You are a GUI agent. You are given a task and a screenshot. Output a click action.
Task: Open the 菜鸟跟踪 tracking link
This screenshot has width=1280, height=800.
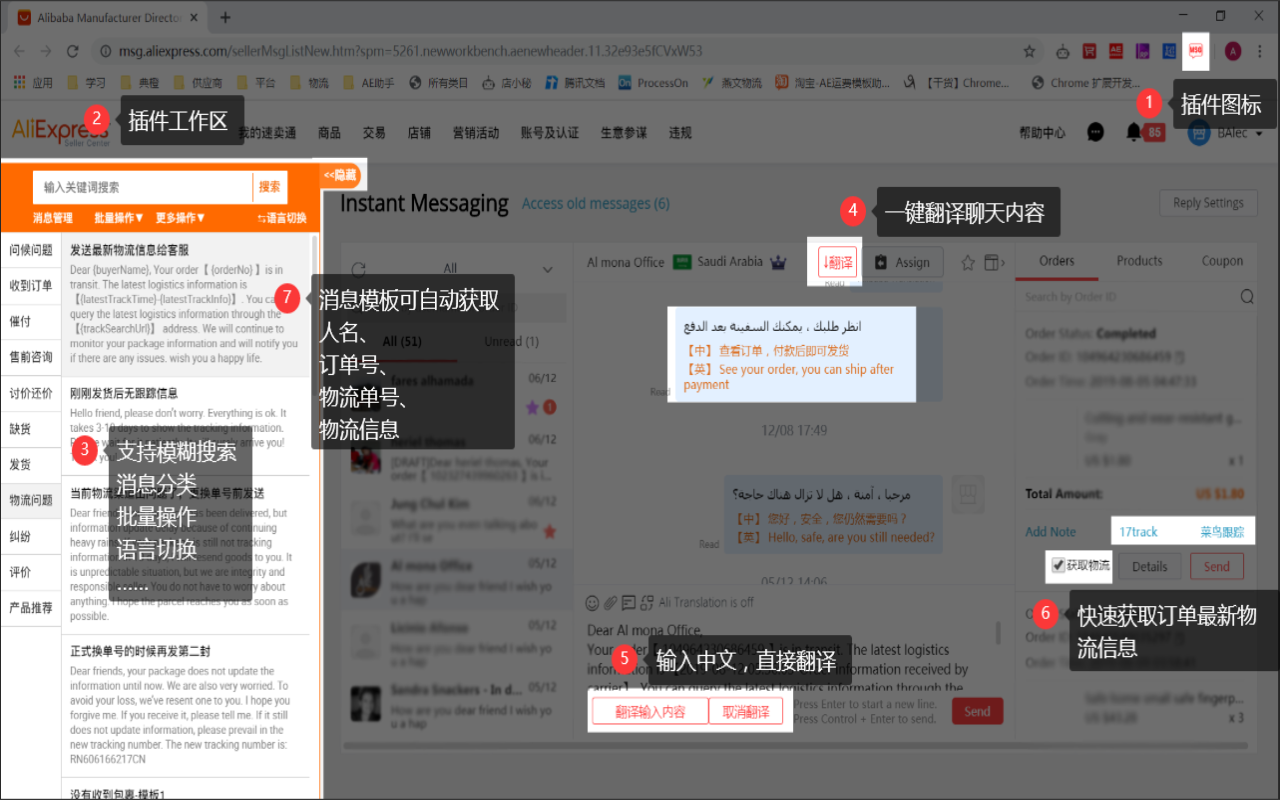1222,532
